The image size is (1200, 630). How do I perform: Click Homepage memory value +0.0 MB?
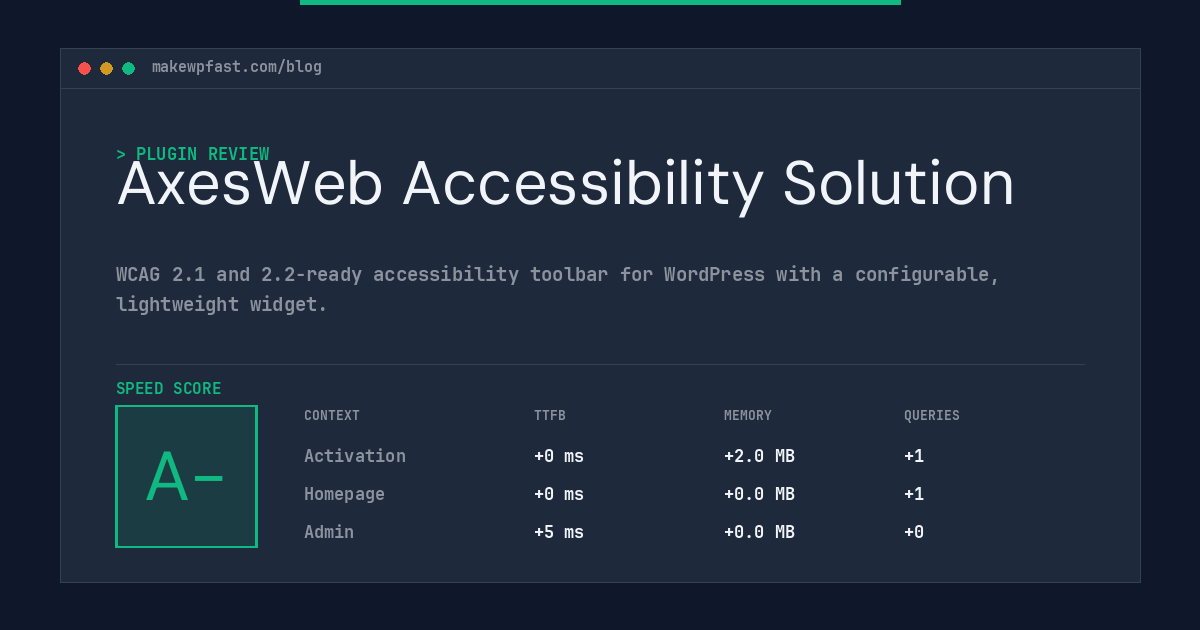[759, 494]
